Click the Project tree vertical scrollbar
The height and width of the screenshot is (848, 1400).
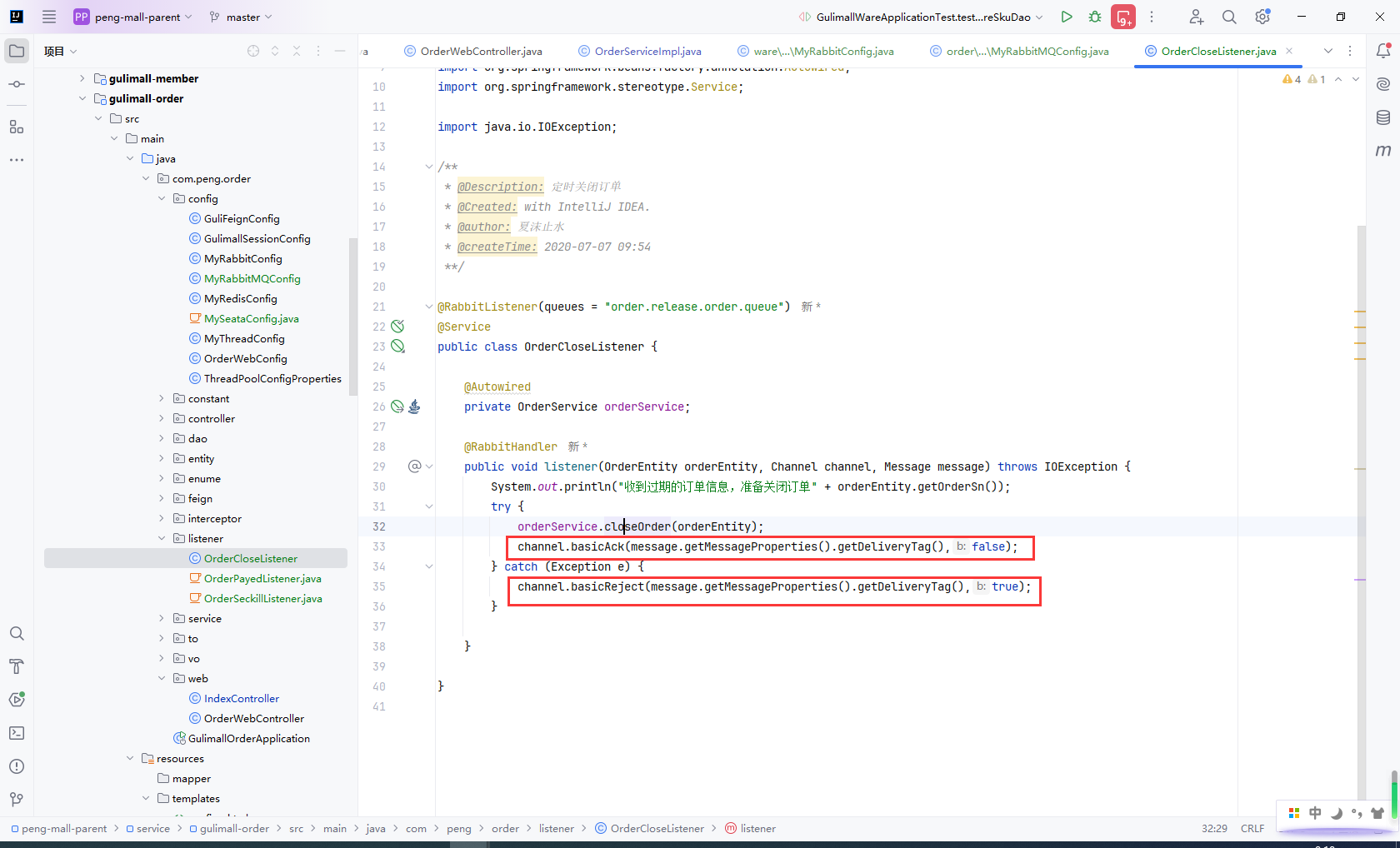point(352,317)
